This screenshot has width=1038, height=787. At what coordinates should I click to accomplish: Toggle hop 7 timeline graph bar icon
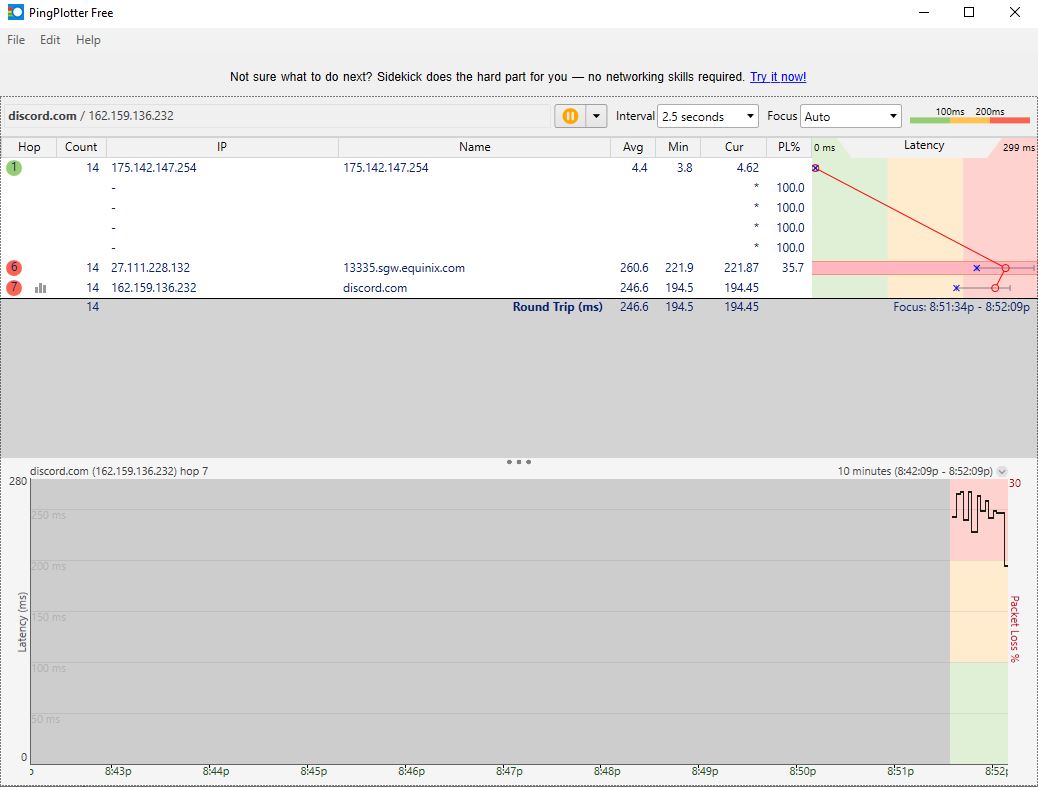tap(40, 288)
